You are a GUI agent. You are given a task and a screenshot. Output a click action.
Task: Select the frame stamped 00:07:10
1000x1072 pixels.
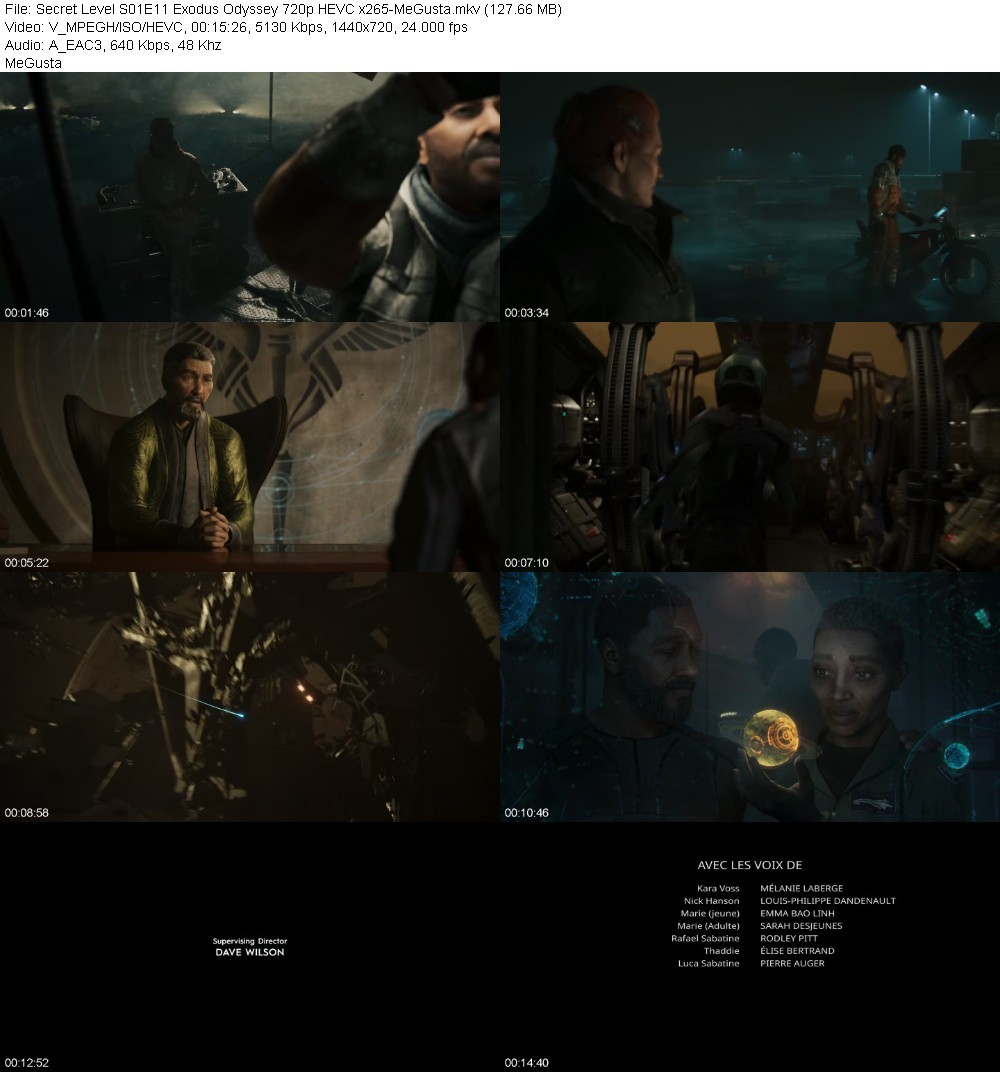pos(750,446)
